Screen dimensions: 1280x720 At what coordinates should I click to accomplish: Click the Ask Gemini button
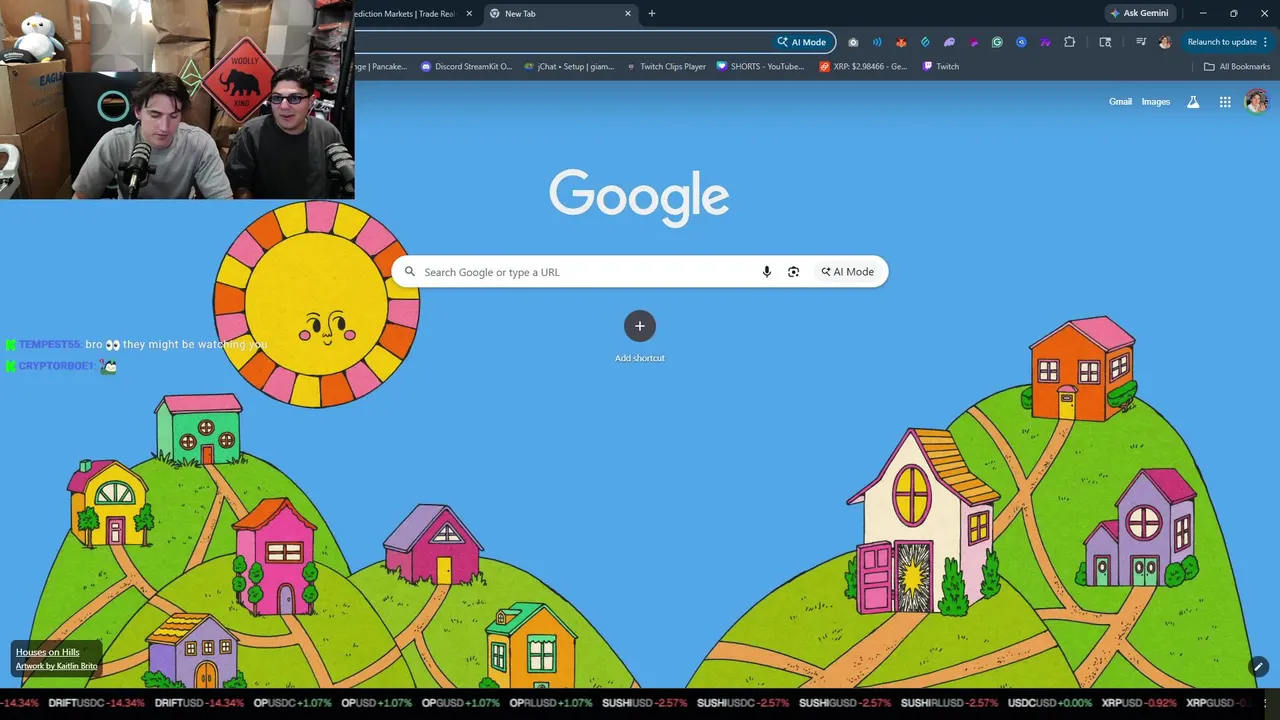pos(1139,14)
